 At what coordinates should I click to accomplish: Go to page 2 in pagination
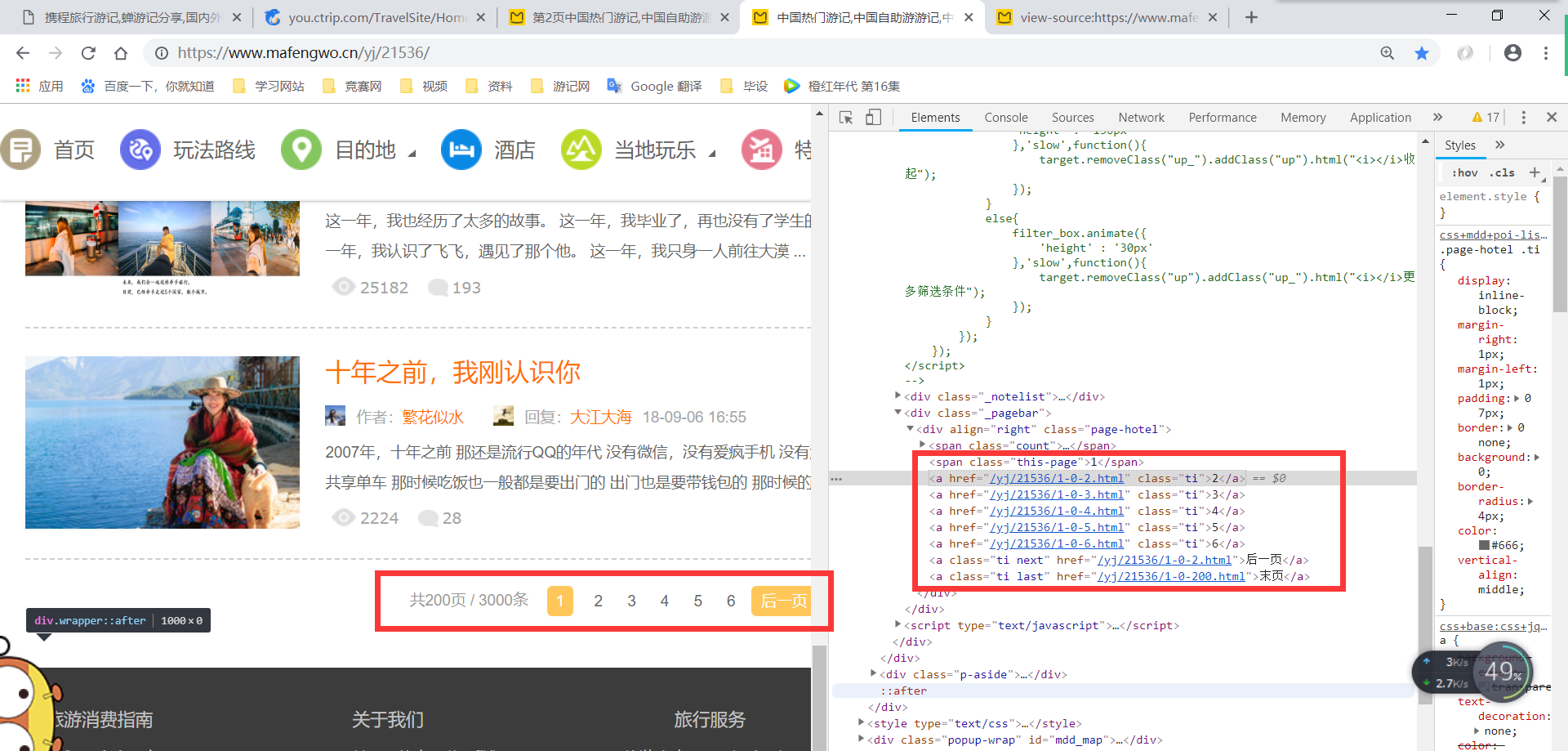(598, 601)
